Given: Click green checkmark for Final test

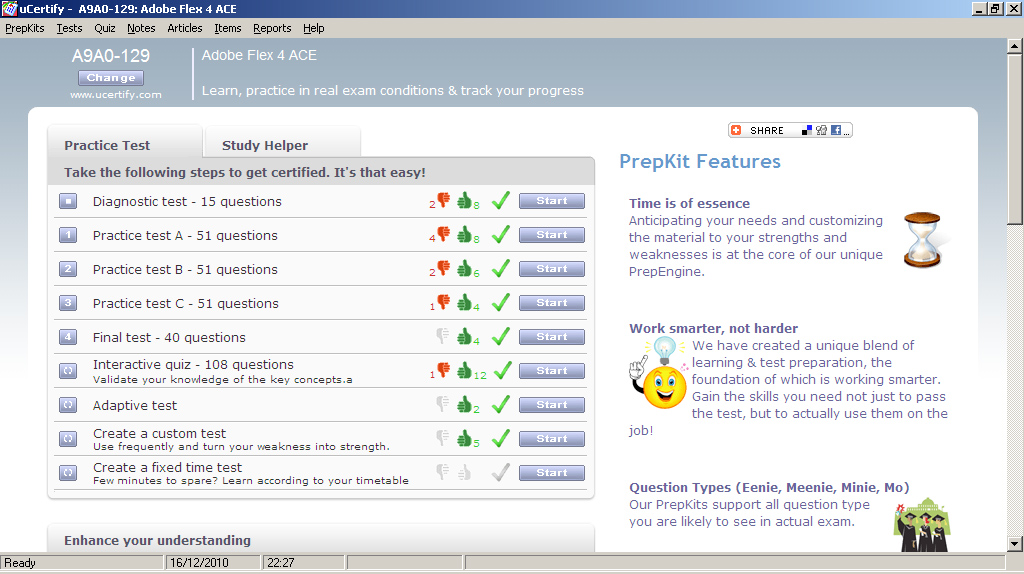Looking at the screenshot, I should (x=501, y=336).
